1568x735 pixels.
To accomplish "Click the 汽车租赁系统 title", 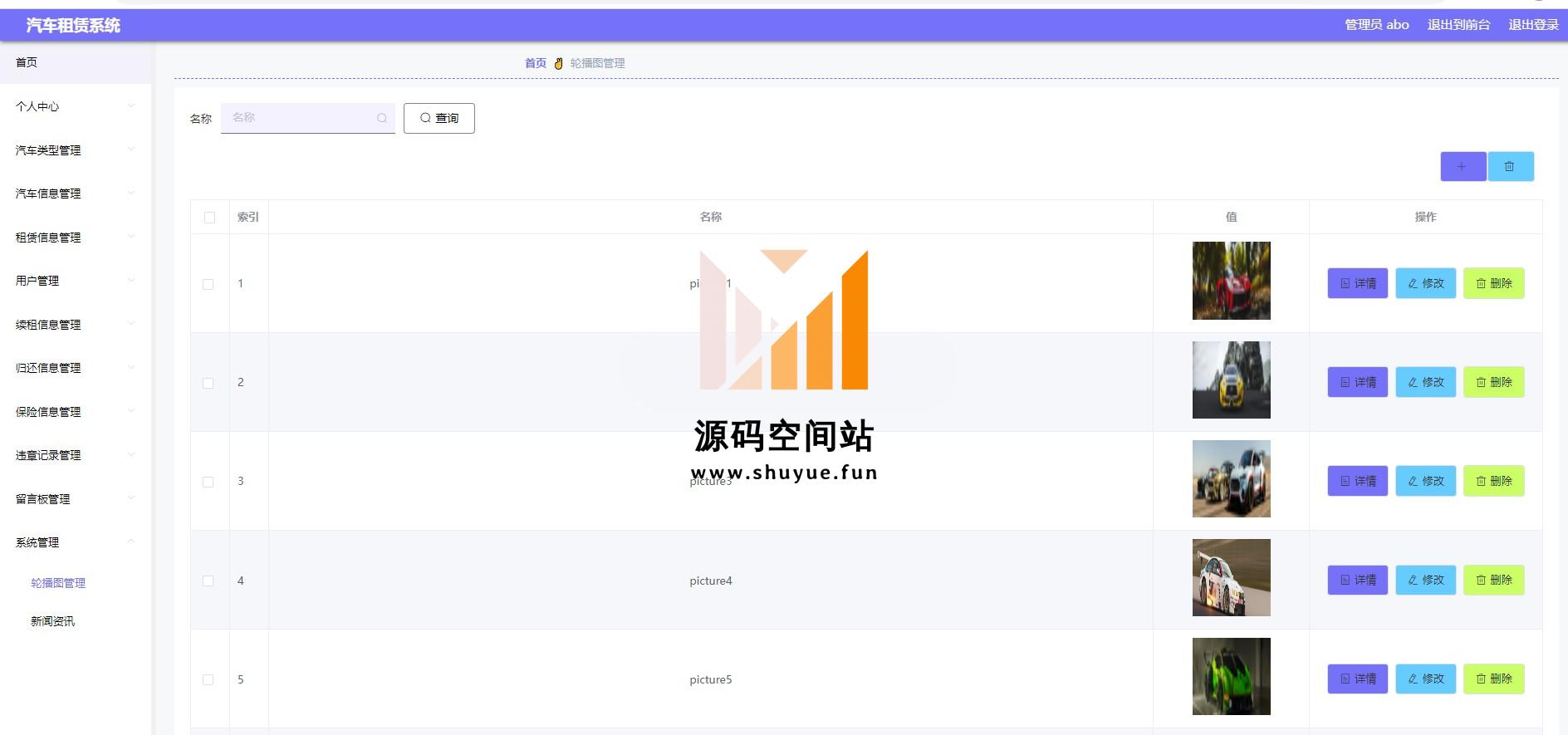I will 73,26.
